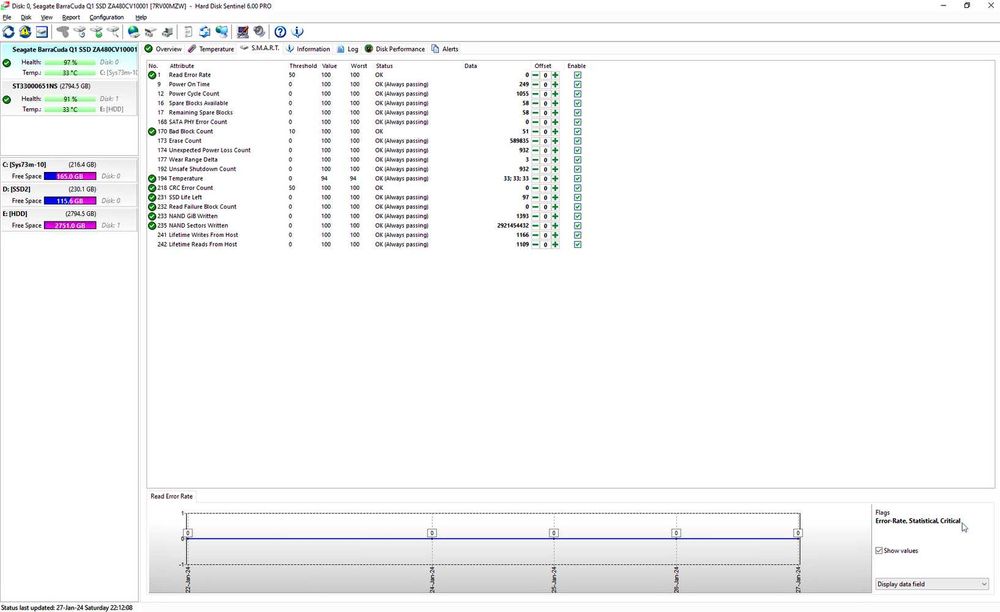The width and height of the screenshot is (1000, 612).
Task: Toggle Enable checkbox for Lifetime Reads From Host
Action: (x=577, y=245)
